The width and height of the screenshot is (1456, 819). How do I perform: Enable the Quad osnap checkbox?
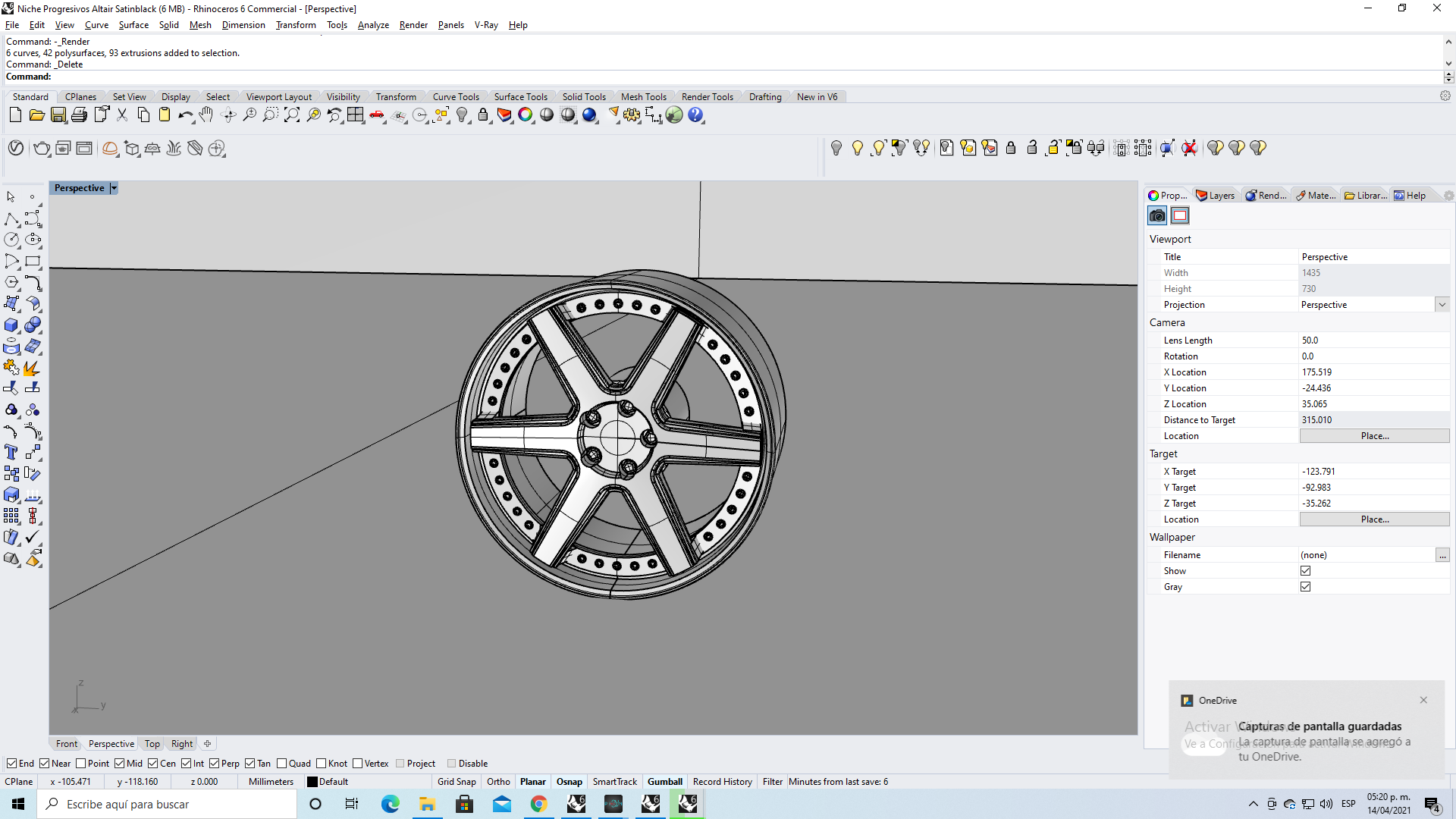pyautogui.click(x=282, y=764)
